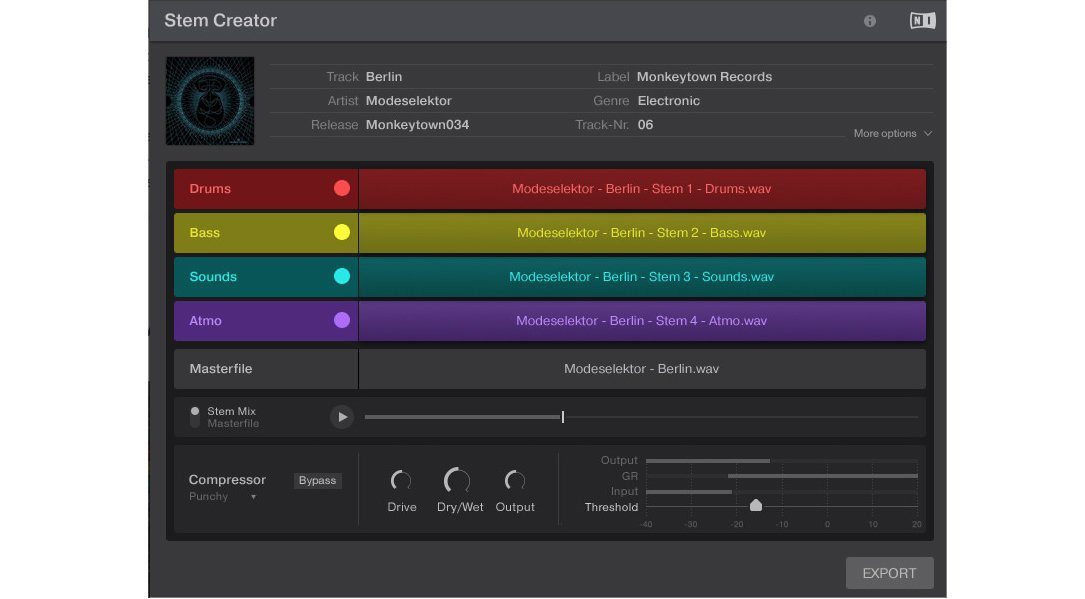This screenshot has height=599, width=1085.
Task: Toggle the compressor Bypass button
Action: [317, 480]
